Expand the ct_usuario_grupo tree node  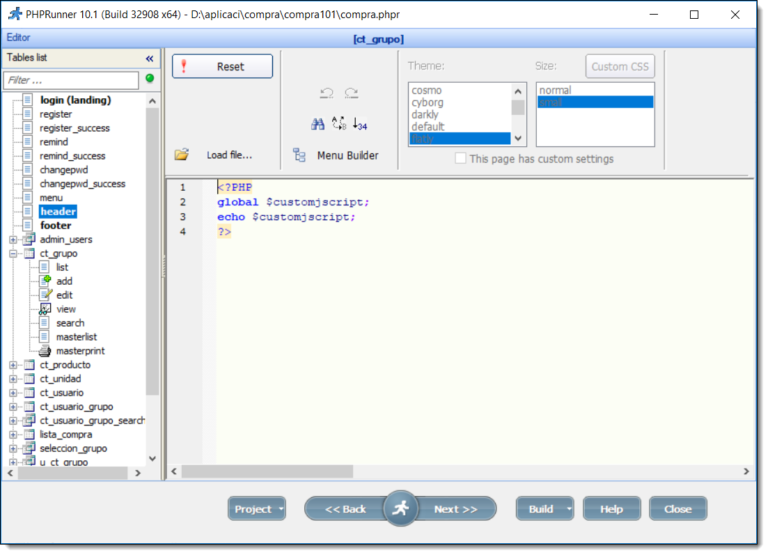pos(13,407)
